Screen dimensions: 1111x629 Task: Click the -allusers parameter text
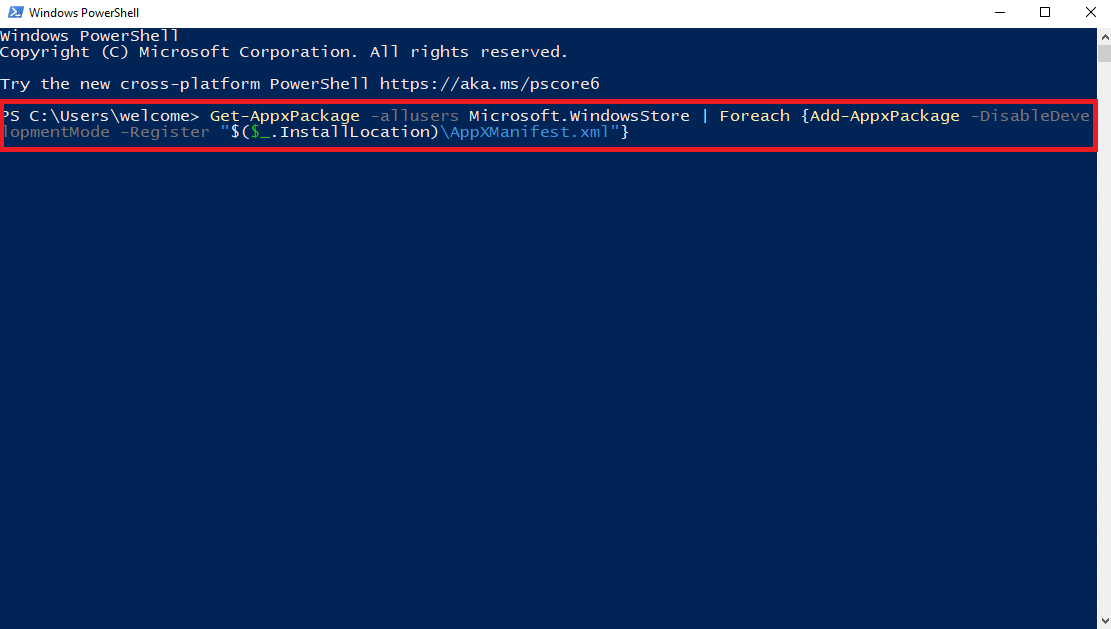click(414, 116)
